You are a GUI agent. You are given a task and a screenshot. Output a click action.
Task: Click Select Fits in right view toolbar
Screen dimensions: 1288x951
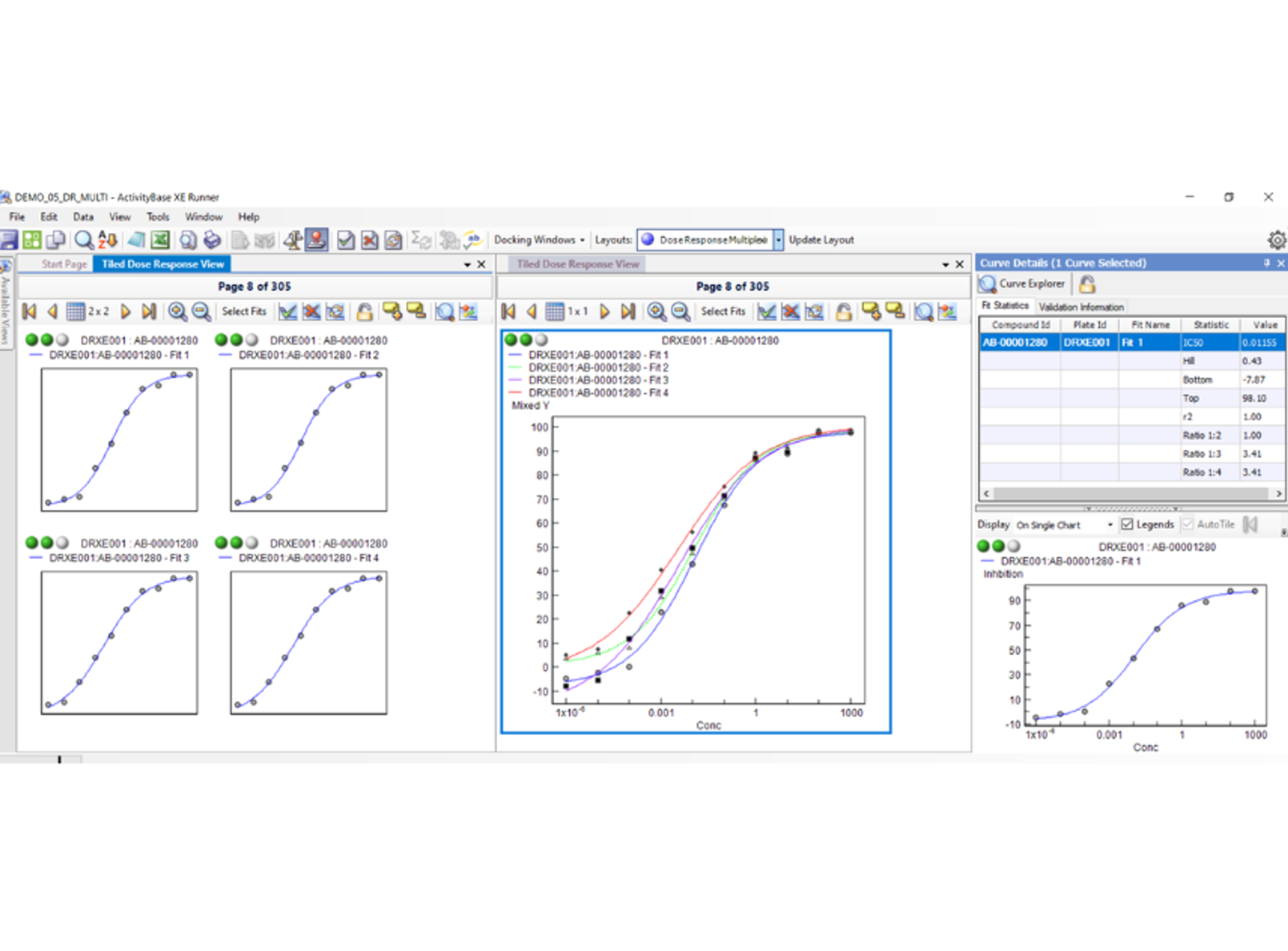[723, 311]
